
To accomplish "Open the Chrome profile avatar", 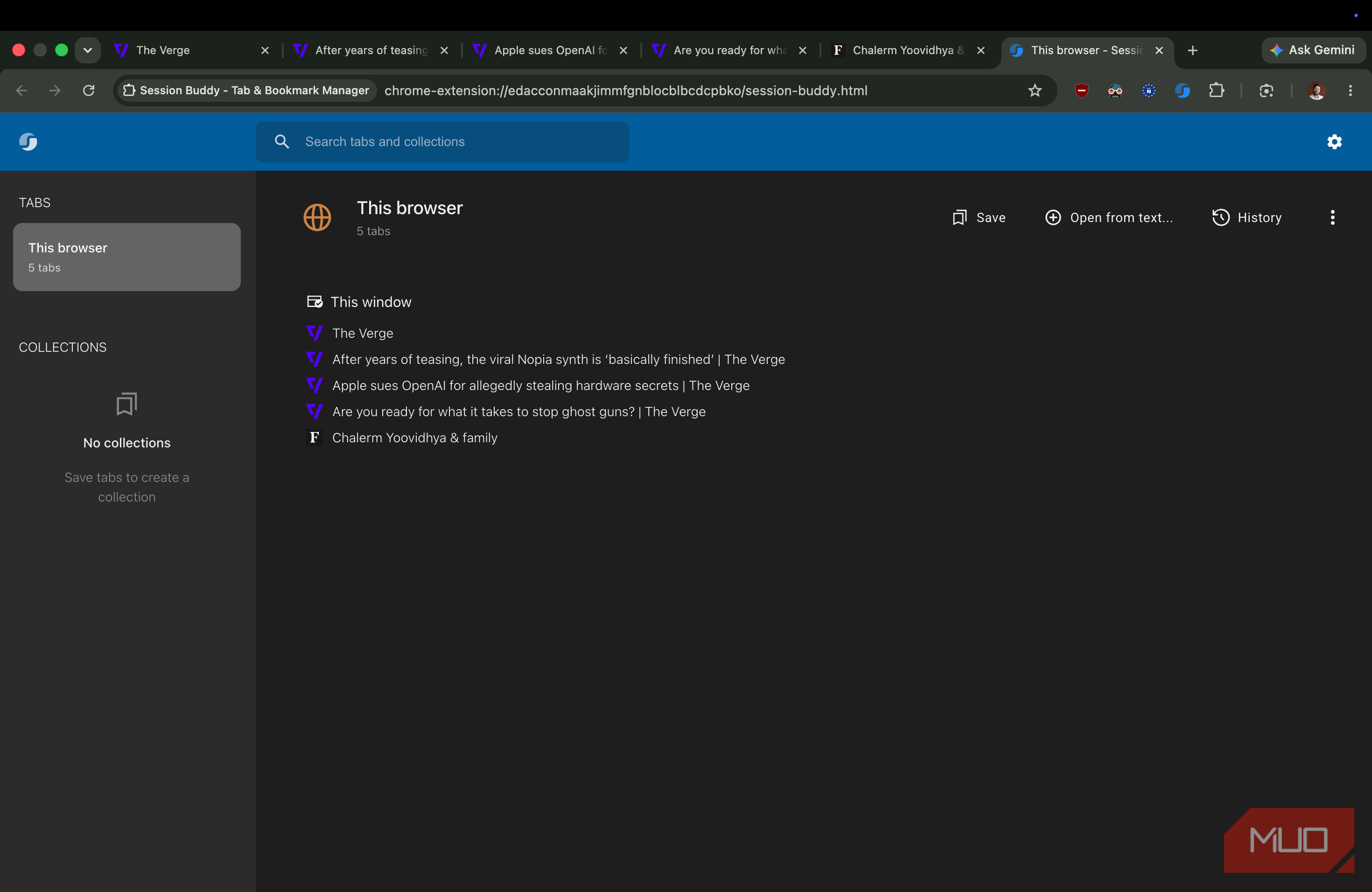I will pyautogui.click(x=1316, y=91).
